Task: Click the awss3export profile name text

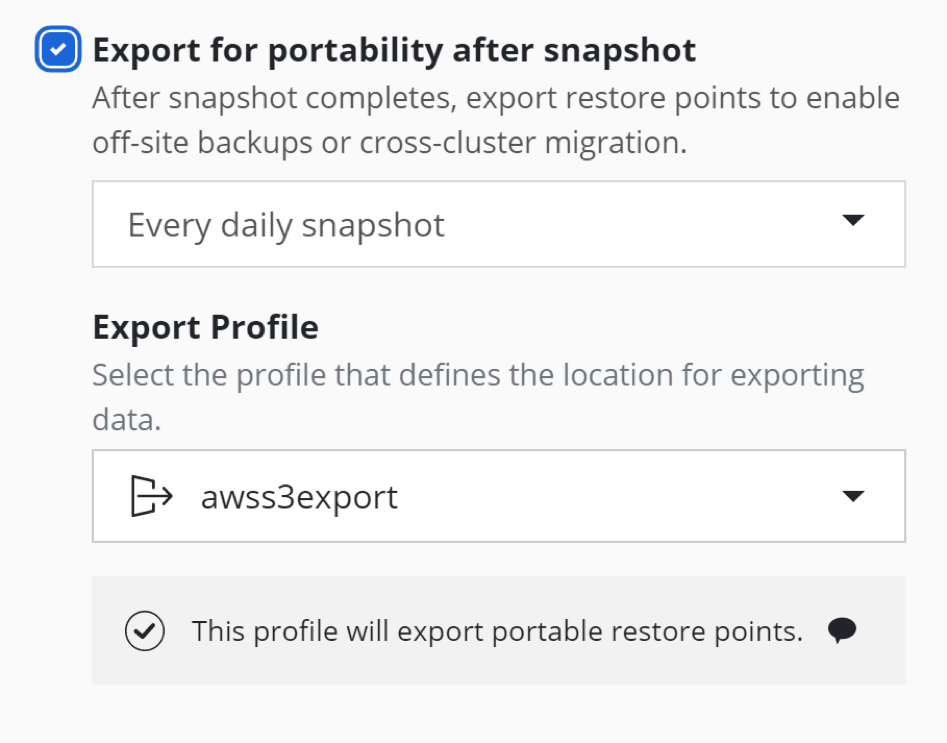Action: click(x=299, y=497)
